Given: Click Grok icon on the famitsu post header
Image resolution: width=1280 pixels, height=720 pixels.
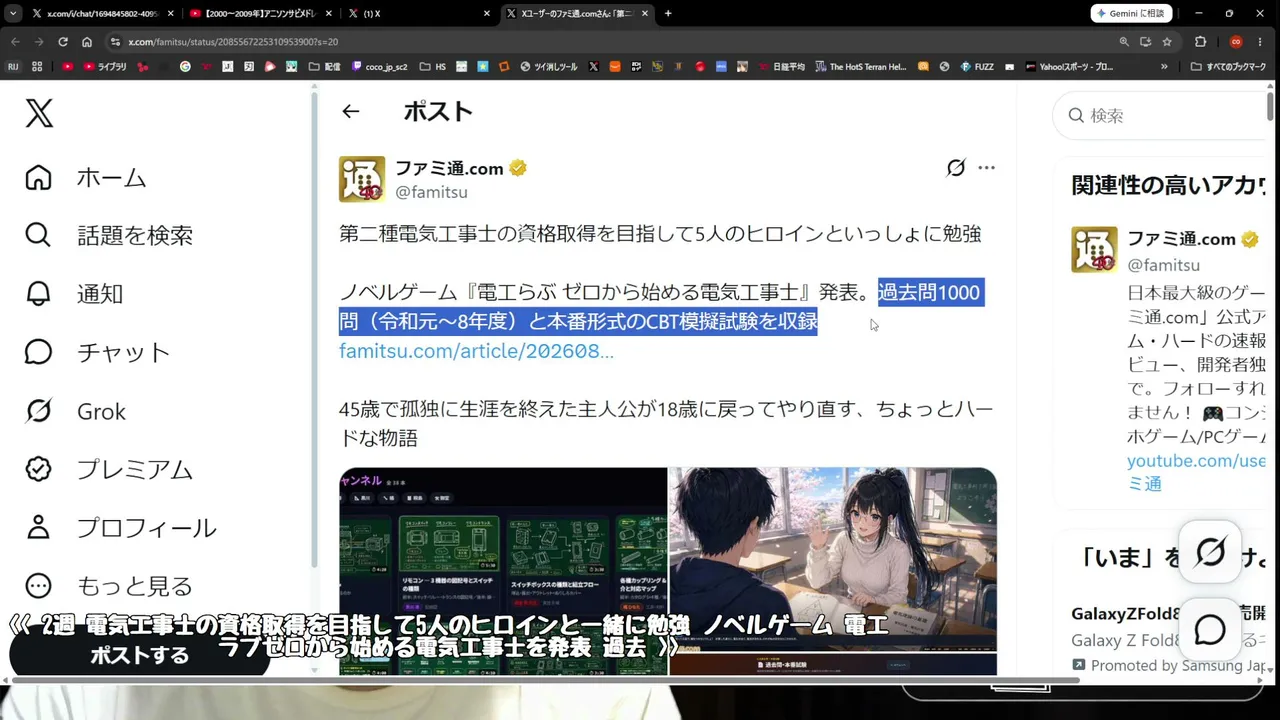Looking at the screenshot, I should pos(956,168).
